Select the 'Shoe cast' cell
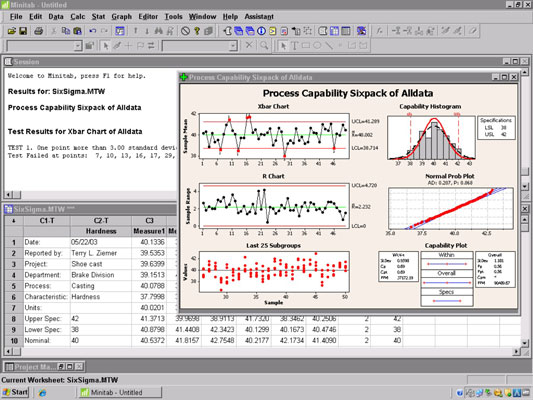The image size is (533, 400). [x=101, y=264]
